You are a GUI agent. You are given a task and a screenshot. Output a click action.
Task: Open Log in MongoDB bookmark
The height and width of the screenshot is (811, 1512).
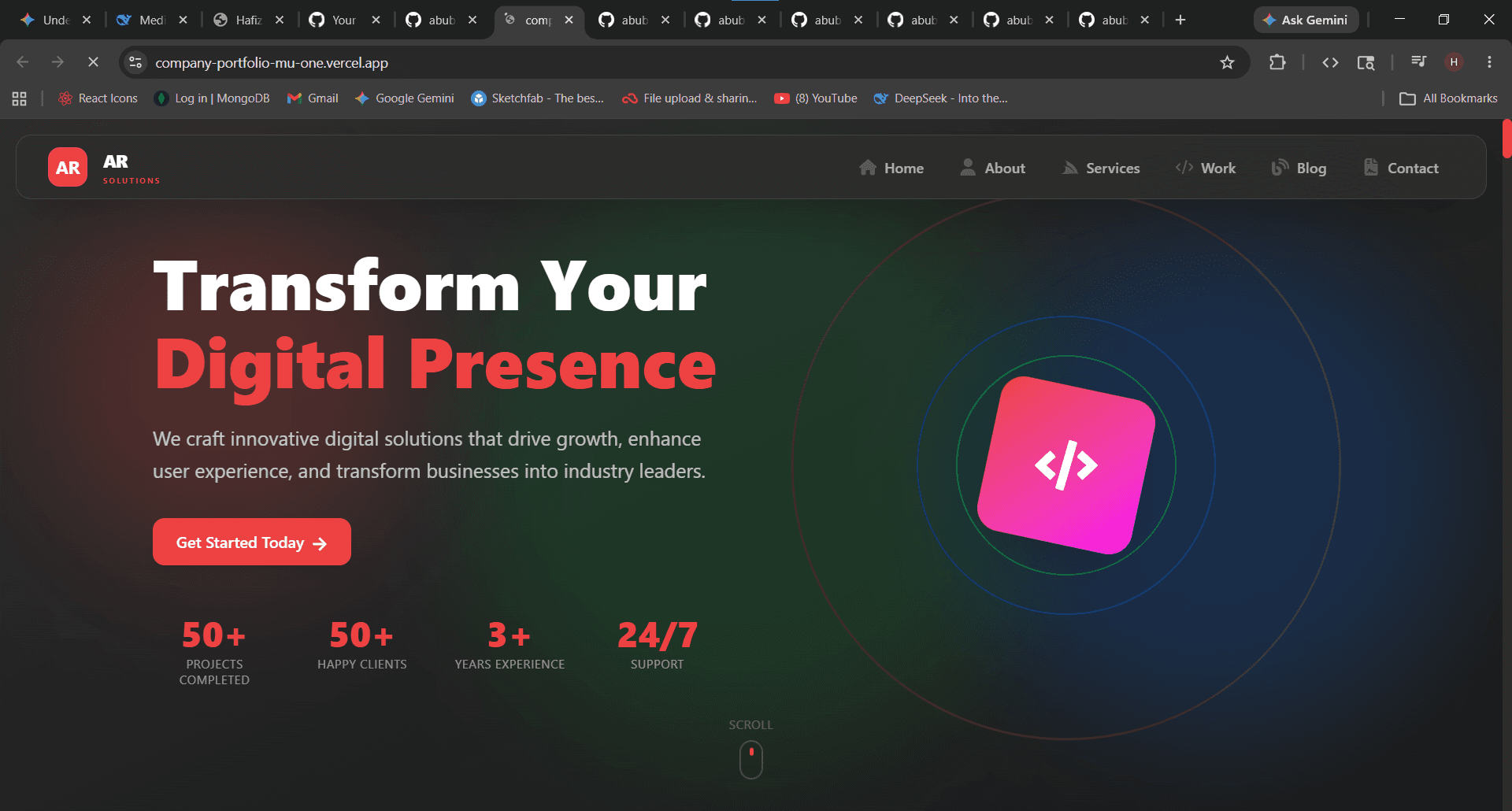(212, 98)
